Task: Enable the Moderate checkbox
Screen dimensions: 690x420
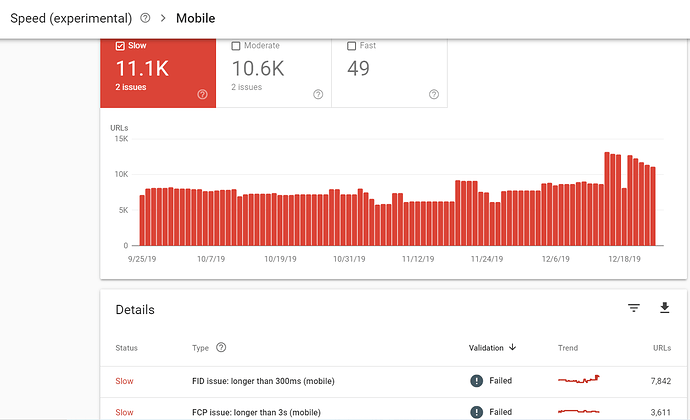Action: click(236, 46)
